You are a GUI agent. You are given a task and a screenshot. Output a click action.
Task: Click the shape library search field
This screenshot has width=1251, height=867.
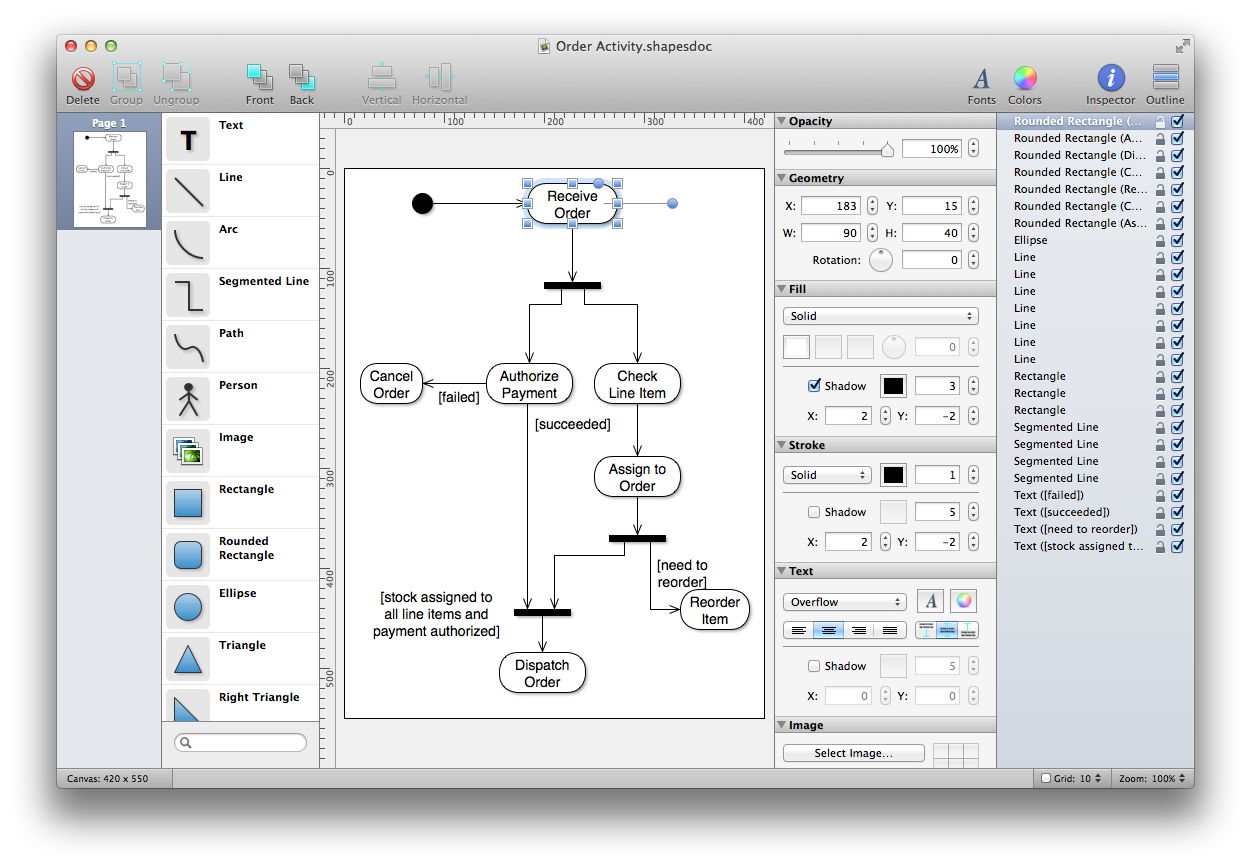[x=240, y=742]
